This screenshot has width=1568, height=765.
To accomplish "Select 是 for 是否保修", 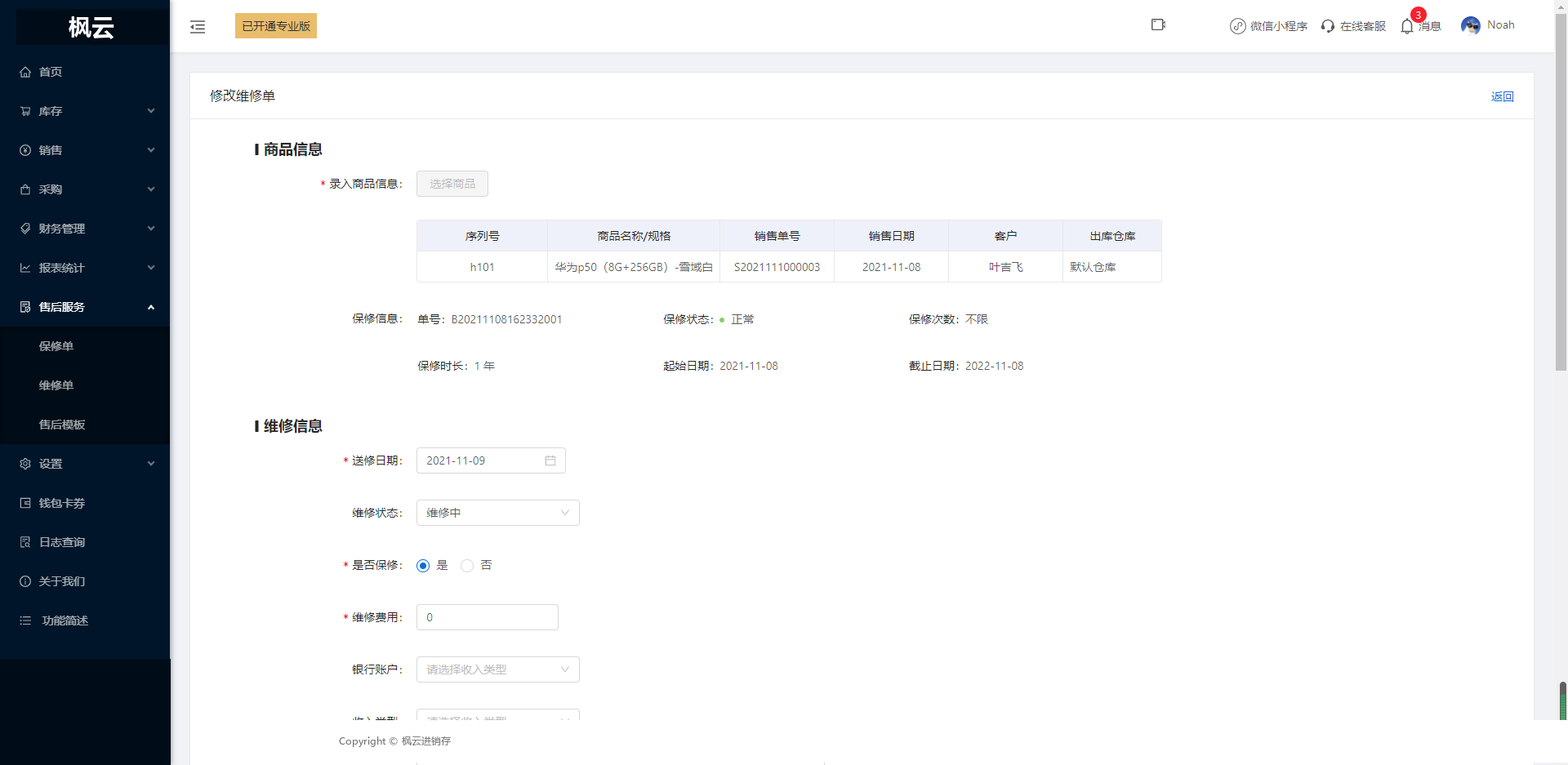I will click(x=423, y=566).
